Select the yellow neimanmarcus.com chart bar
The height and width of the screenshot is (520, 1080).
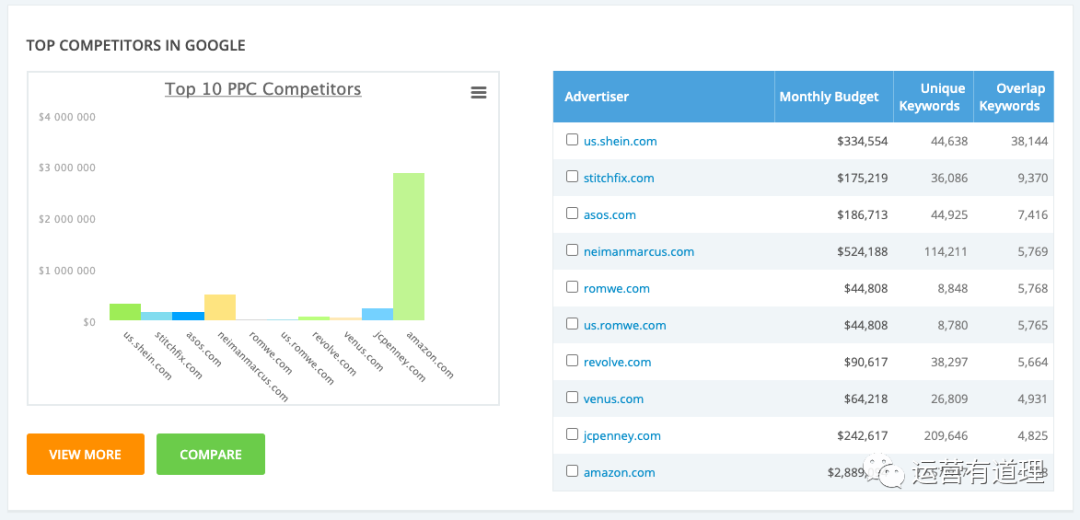click(x=220, y=307)
